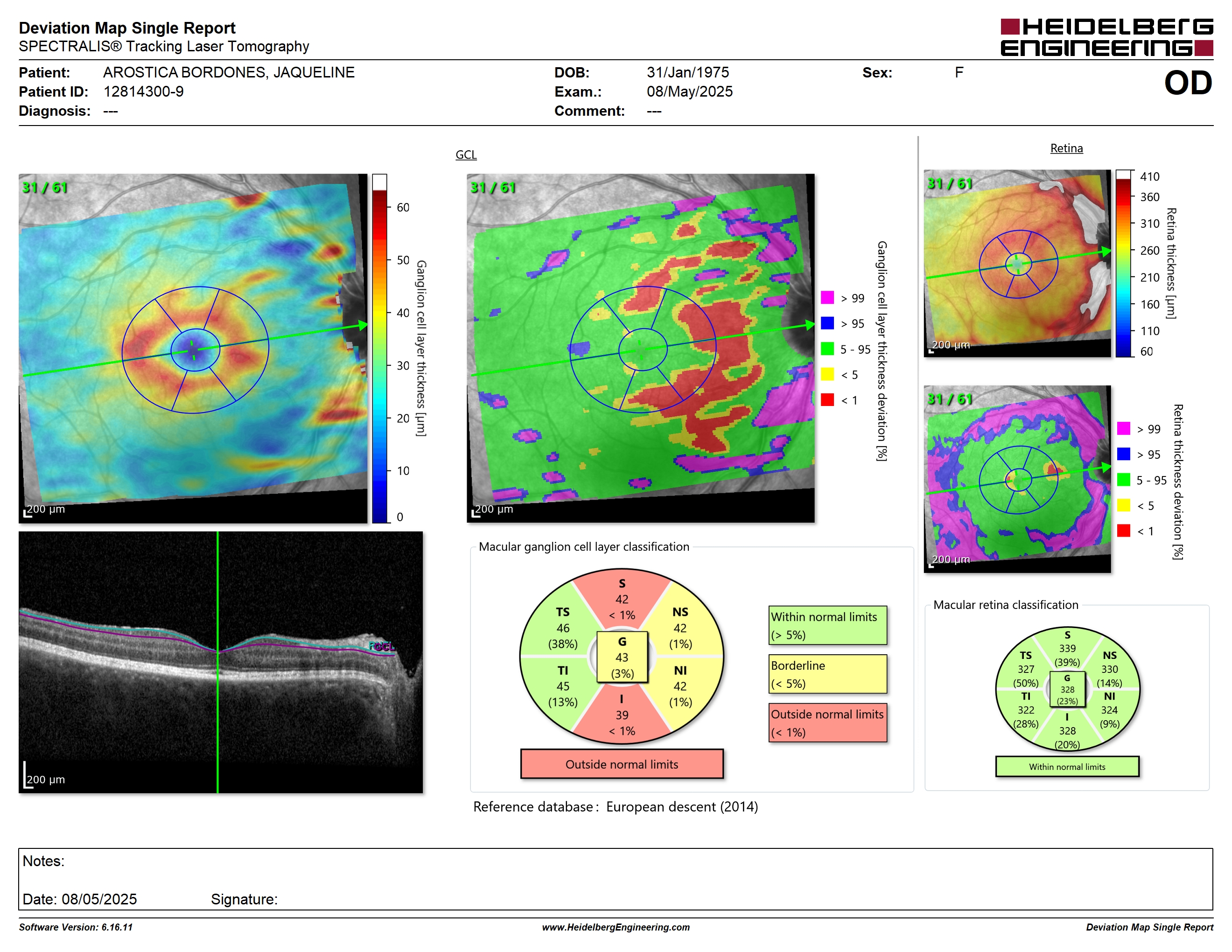Click the yellow < 5 retina legend swatch

pyautogui.click(x=1123, y=505)
